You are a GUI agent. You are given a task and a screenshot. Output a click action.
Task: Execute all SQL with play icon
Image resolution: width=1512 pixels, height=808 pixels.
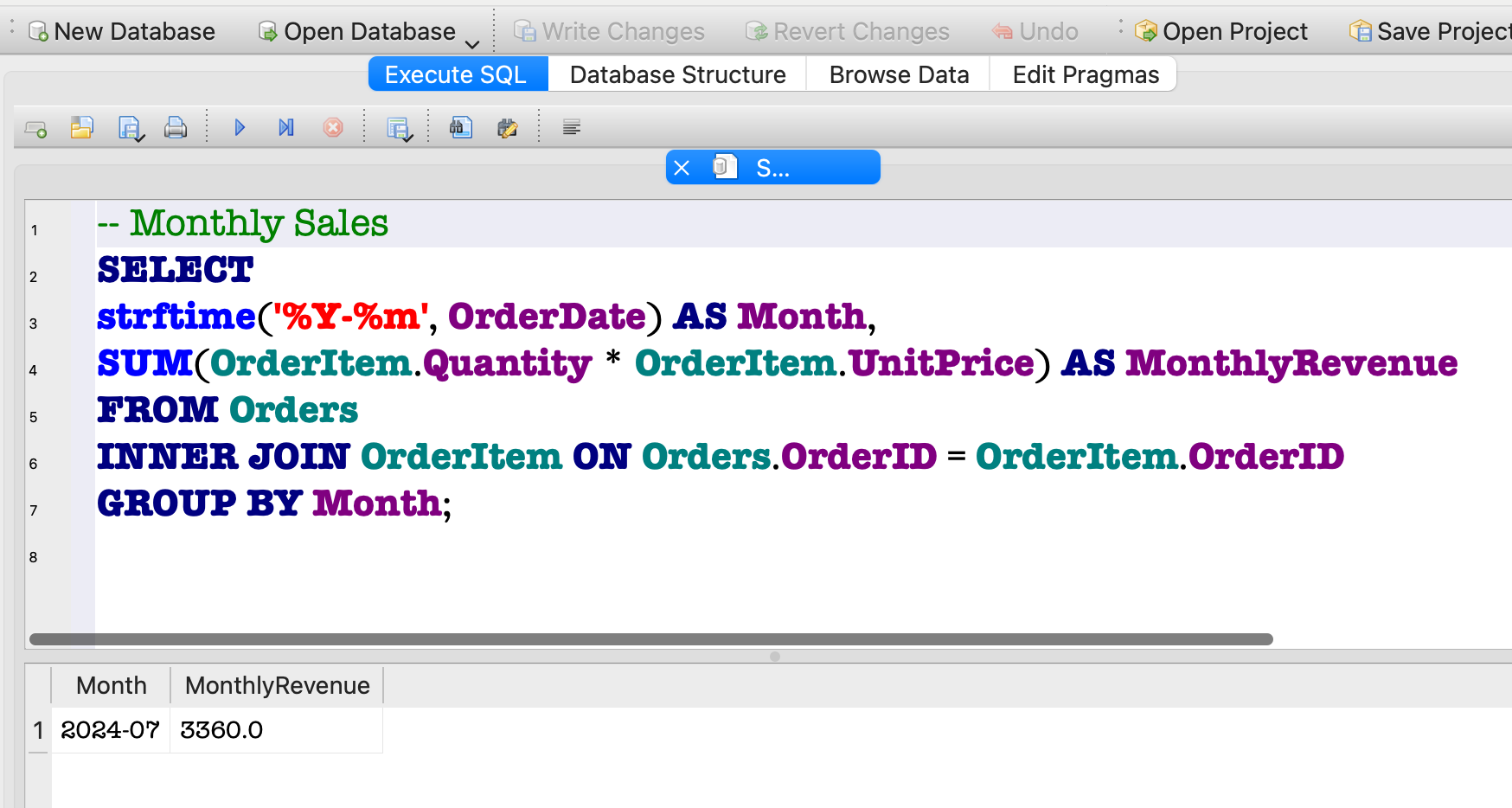click(x=240, y=128)
